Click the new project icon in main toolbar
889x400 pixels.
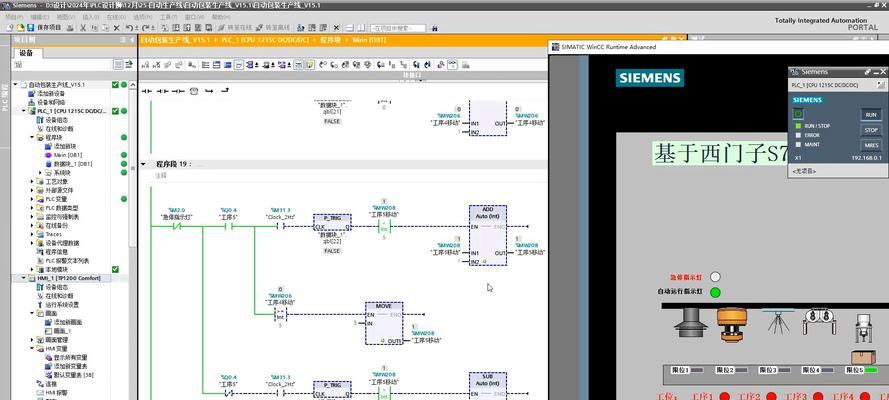(10, 27)
